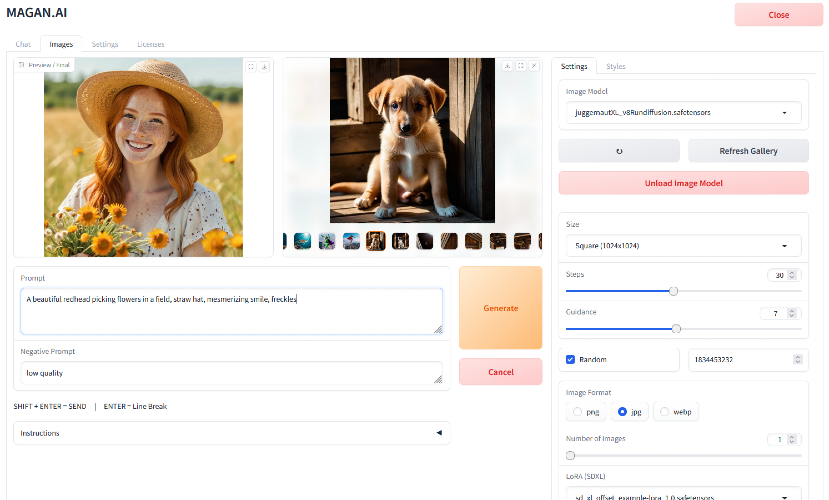Close the puppy gallery image preview

[x=534, y=66]
